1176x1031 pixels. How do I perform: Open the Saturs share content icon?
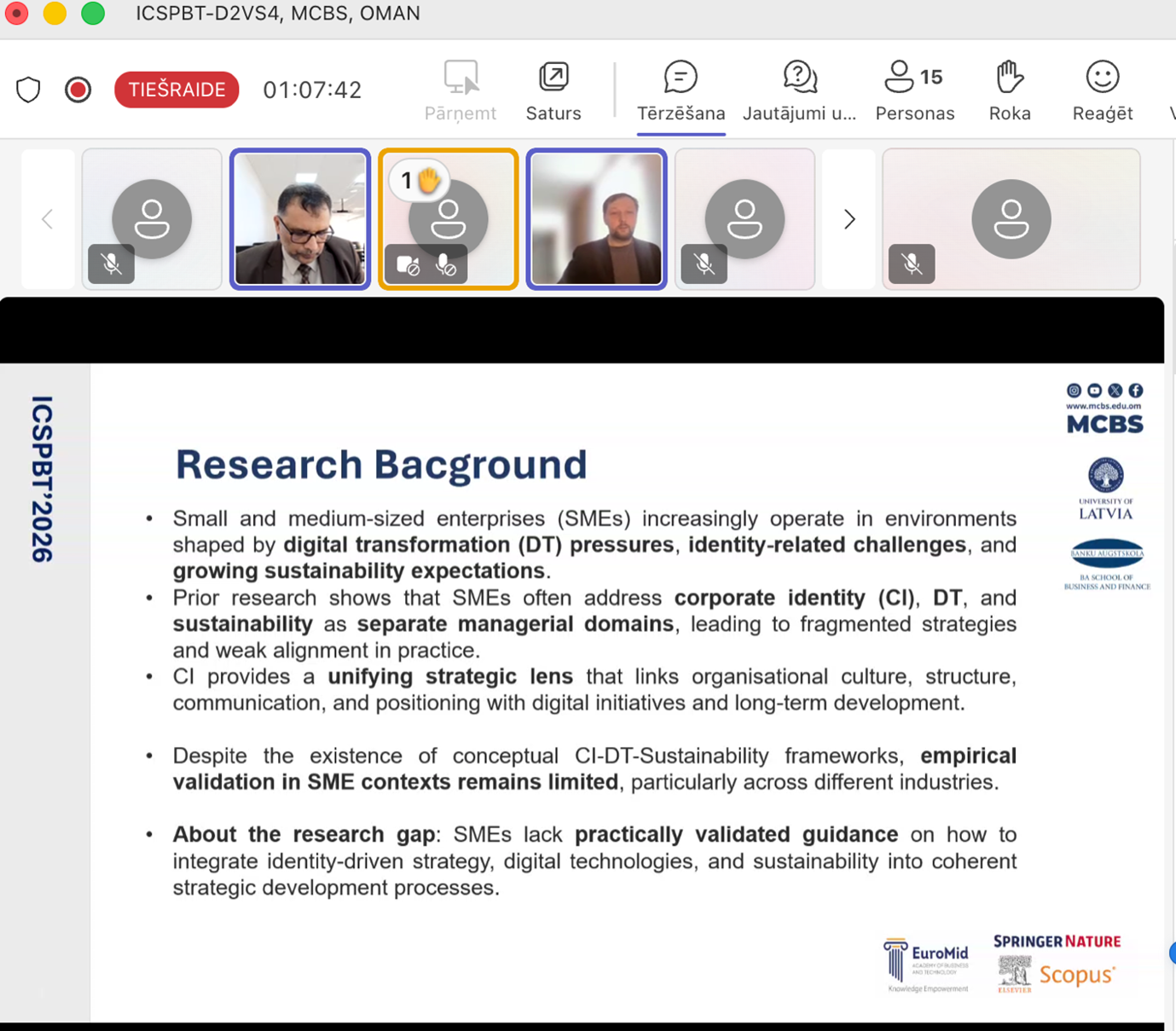tap(553, 90)
